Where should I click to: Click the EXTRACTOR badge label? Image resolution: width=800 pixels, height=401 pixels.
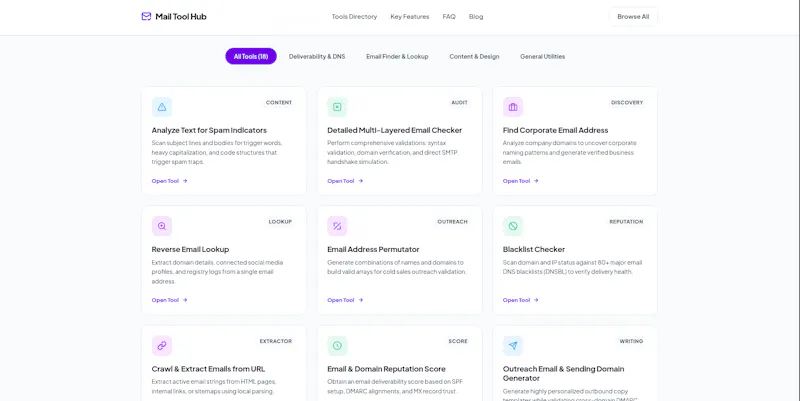276,341
